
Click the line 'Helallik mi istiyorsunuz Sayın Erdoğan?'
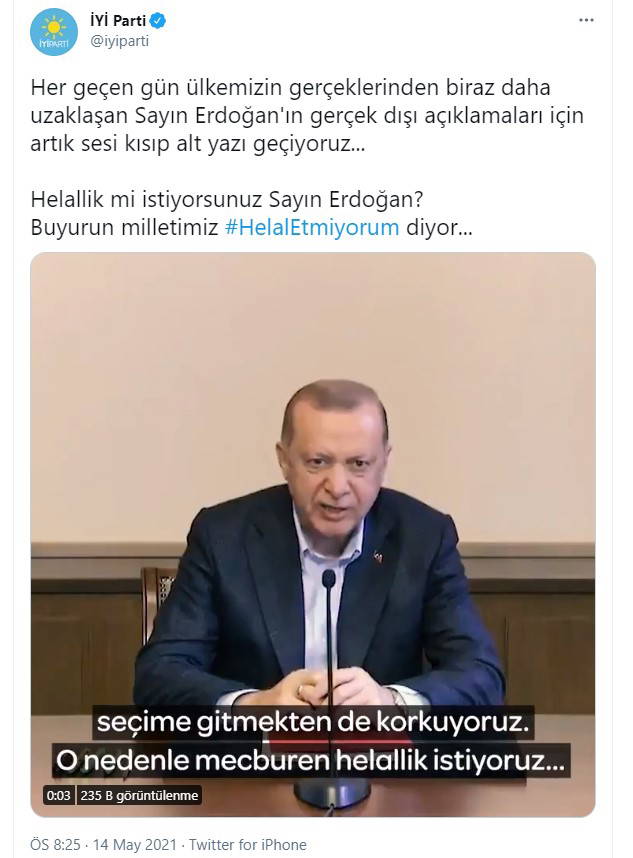[227, 199]
